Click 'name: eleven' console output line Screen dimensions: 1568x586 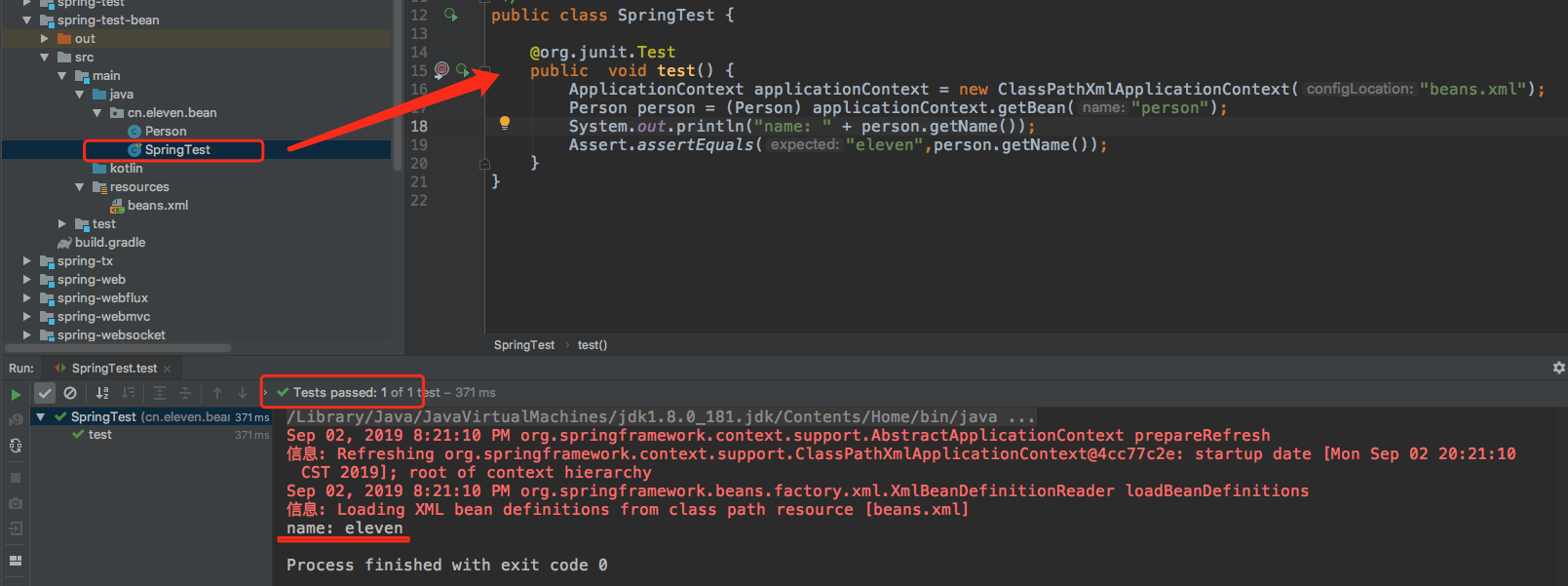click(x=344, y=527)
